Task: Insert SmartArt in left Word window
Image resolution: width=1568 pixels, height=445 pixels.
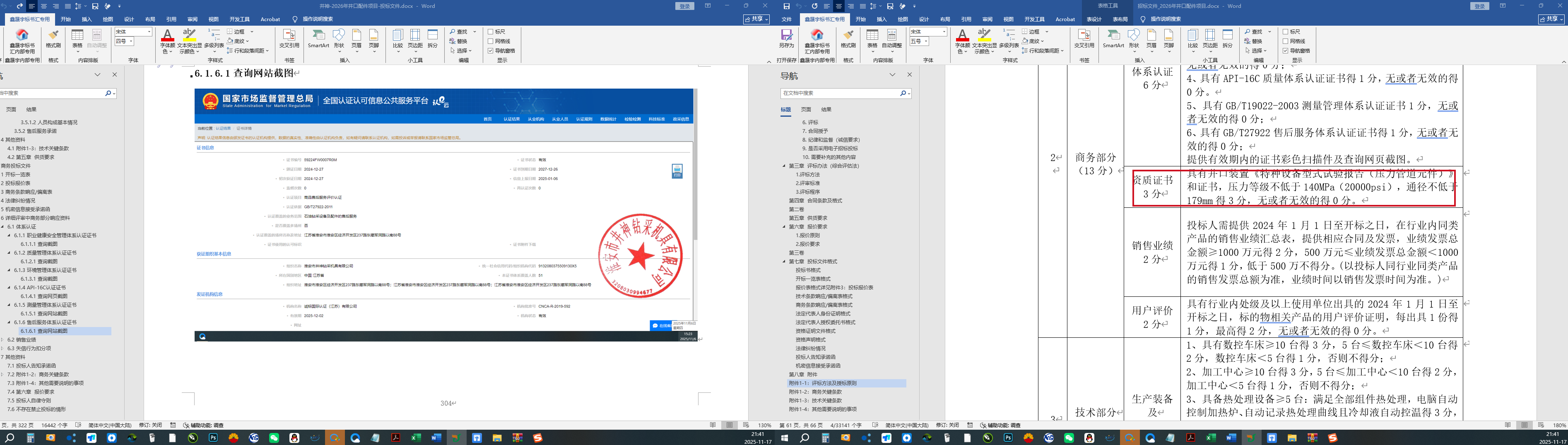Action: click(x=318, y=38)
